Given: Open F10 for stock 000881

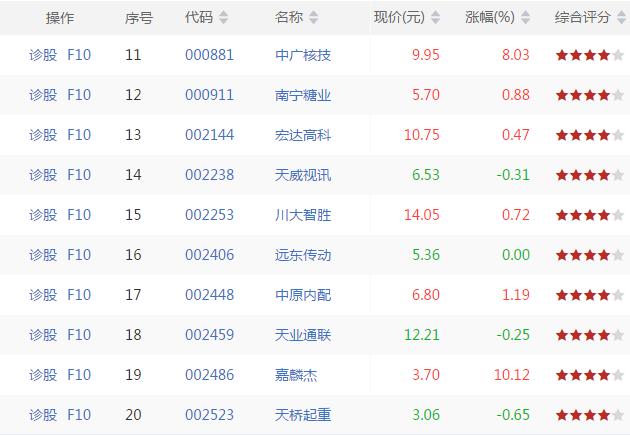Looking at the screenshot, I should (x=79, y=55).
